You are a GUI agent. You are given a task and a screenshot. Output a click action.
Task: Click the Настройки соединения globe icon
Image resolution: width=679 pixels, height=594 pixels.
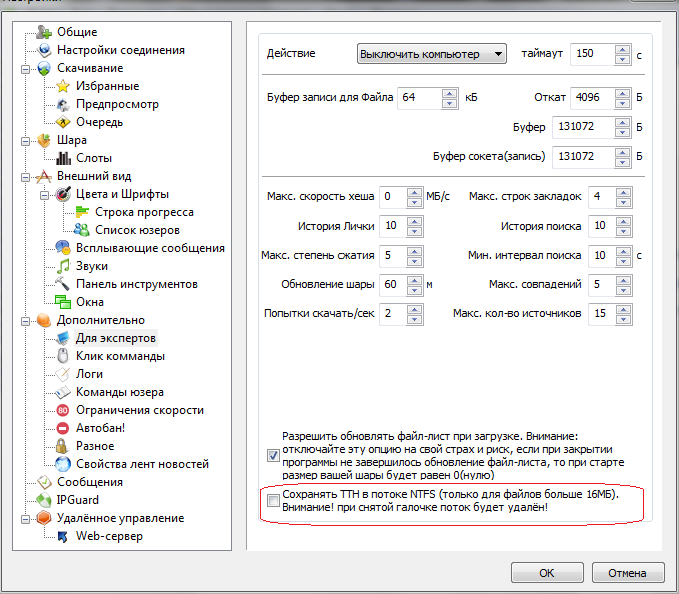(44, 50)
